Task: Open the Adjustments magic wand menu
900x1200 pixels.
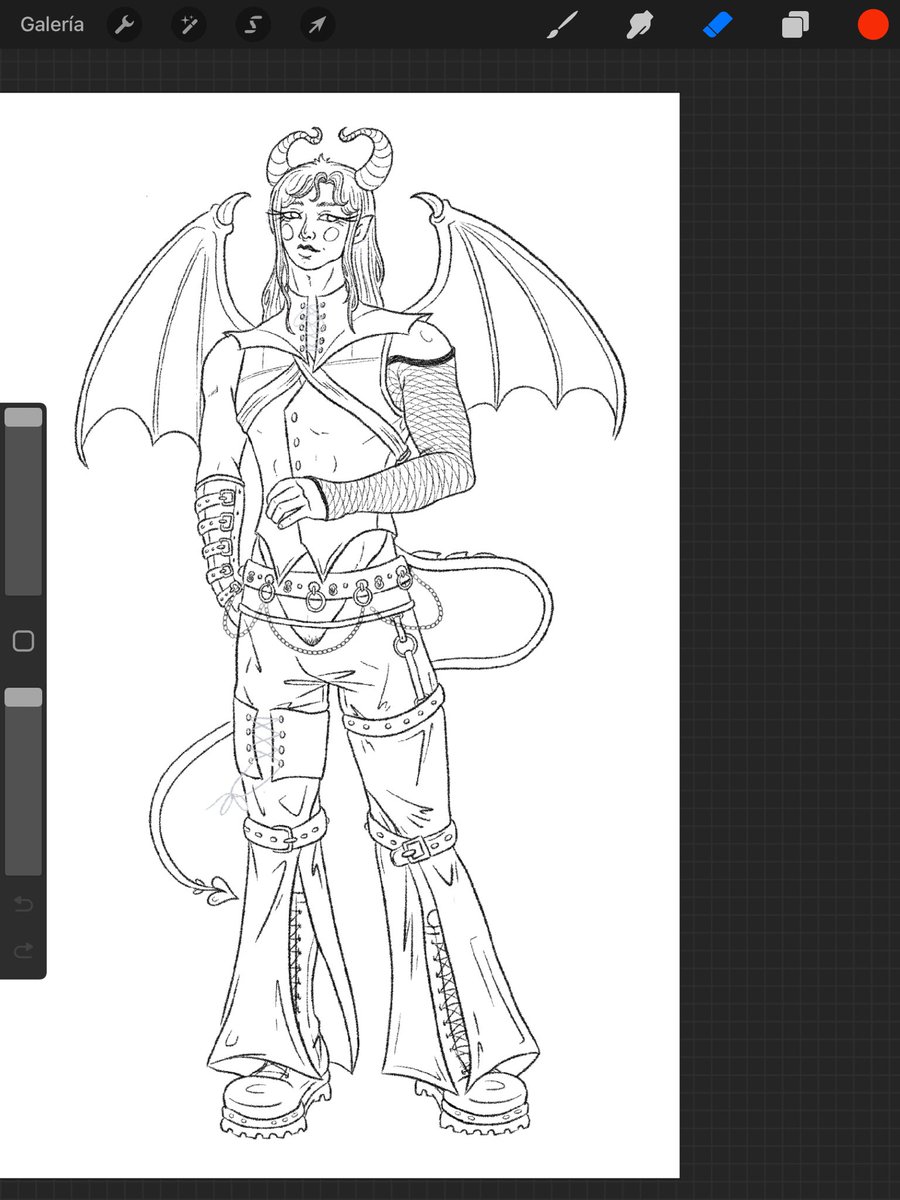Action: [188, 25]
